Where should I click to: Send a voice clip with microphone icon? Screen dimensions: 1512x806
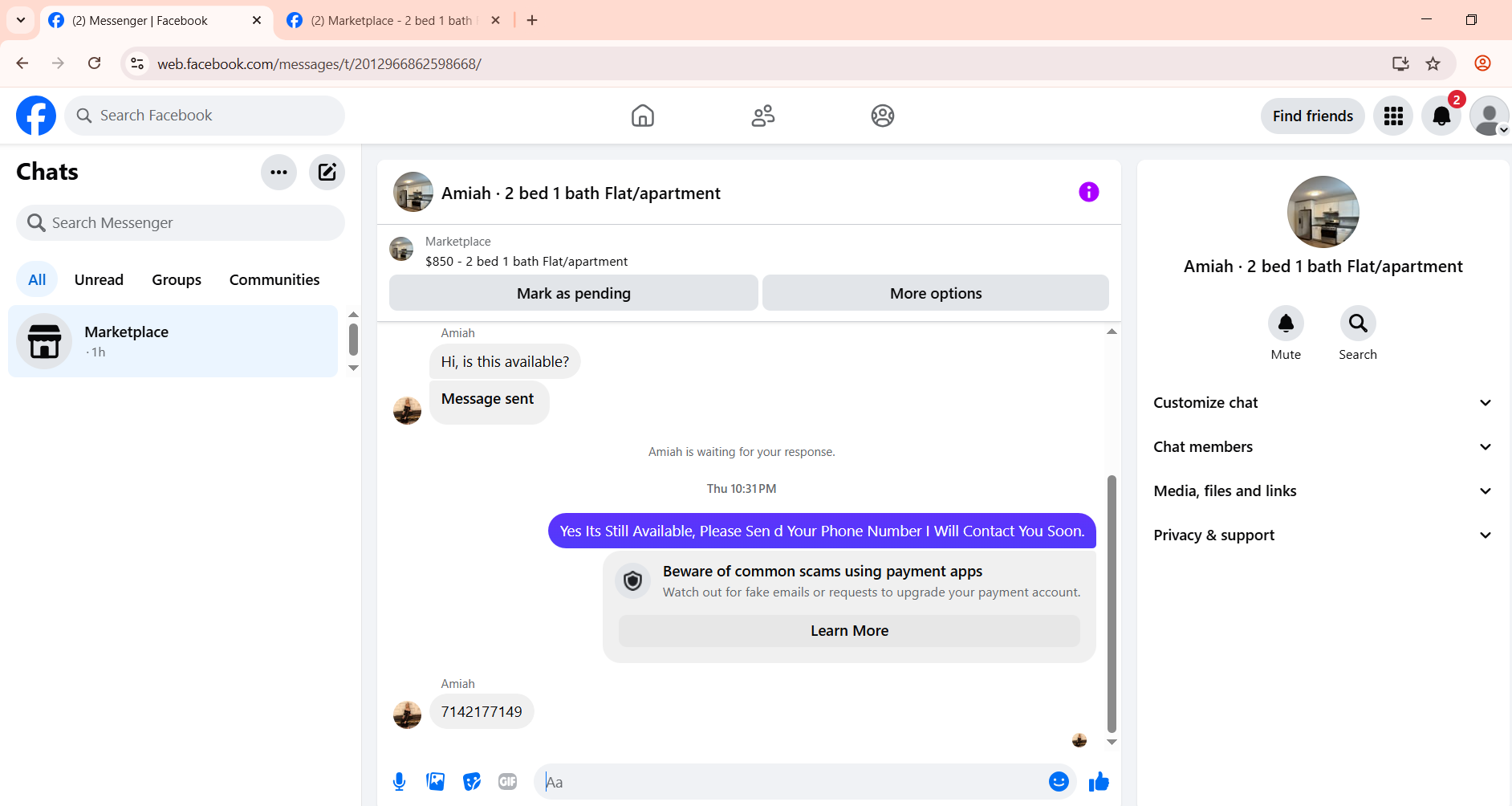[x=399, y=782]
